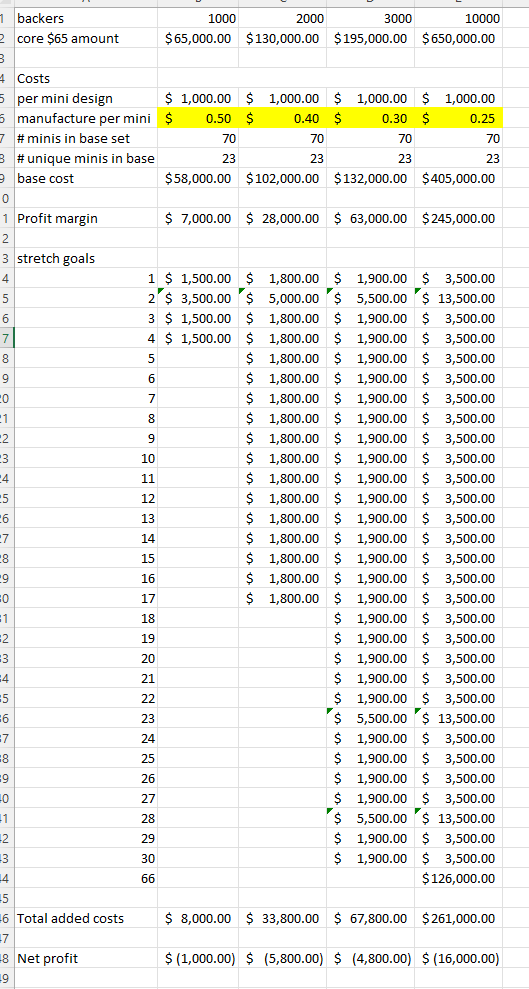The image size is (529, 989).
Task: Select the $650,000.00 core amount cell
Action: click(458, 38)
